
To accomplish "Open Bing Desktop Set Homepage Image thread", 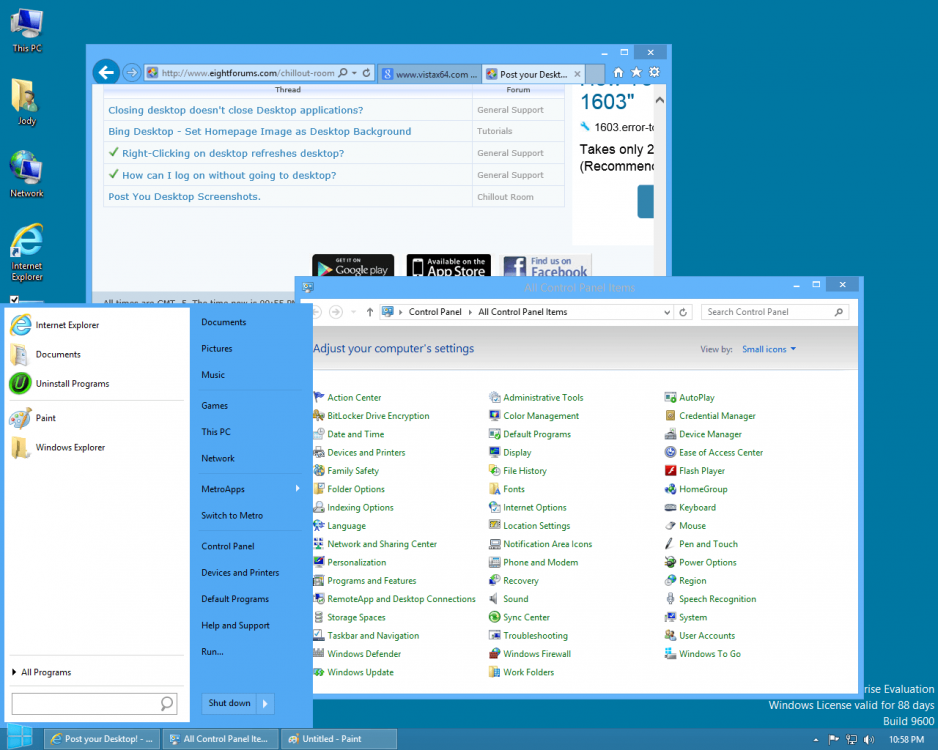I will click(x=260, y=132).
